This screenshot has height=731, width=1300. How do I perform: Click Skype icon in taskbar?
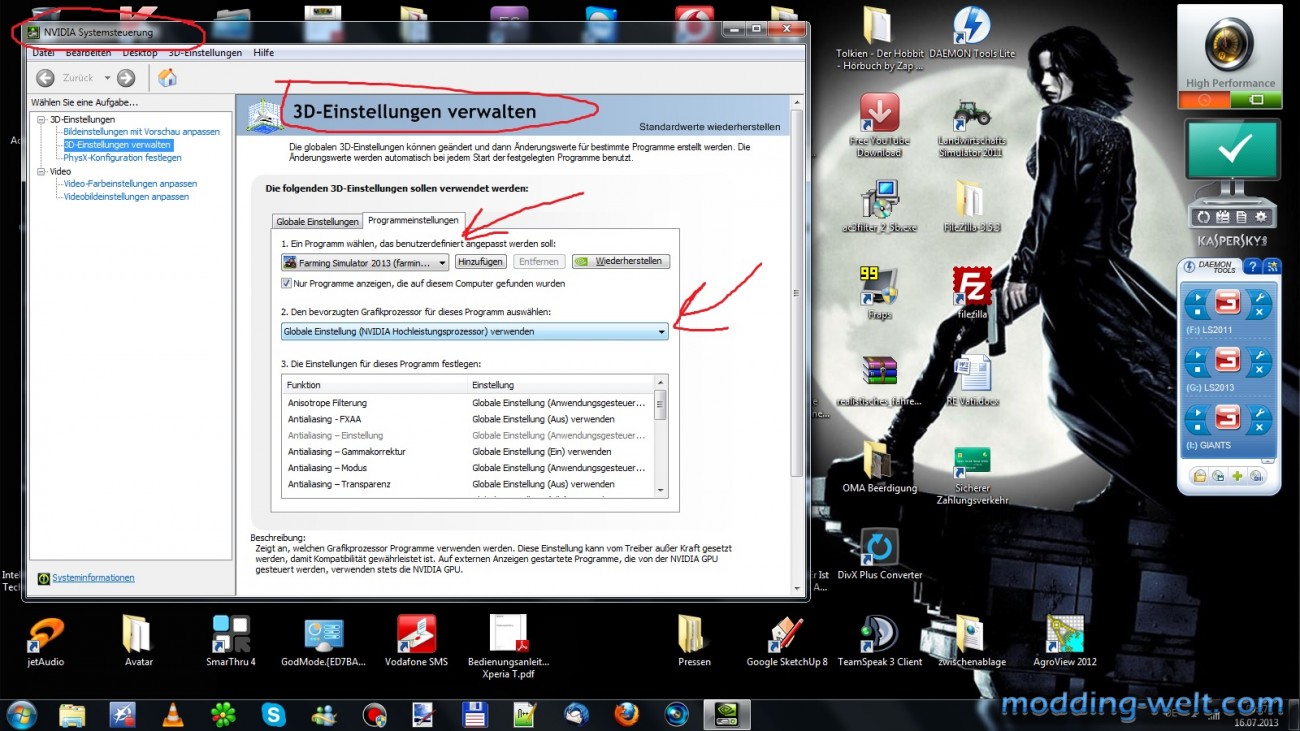pyautogui.click(x=273, y=715)
